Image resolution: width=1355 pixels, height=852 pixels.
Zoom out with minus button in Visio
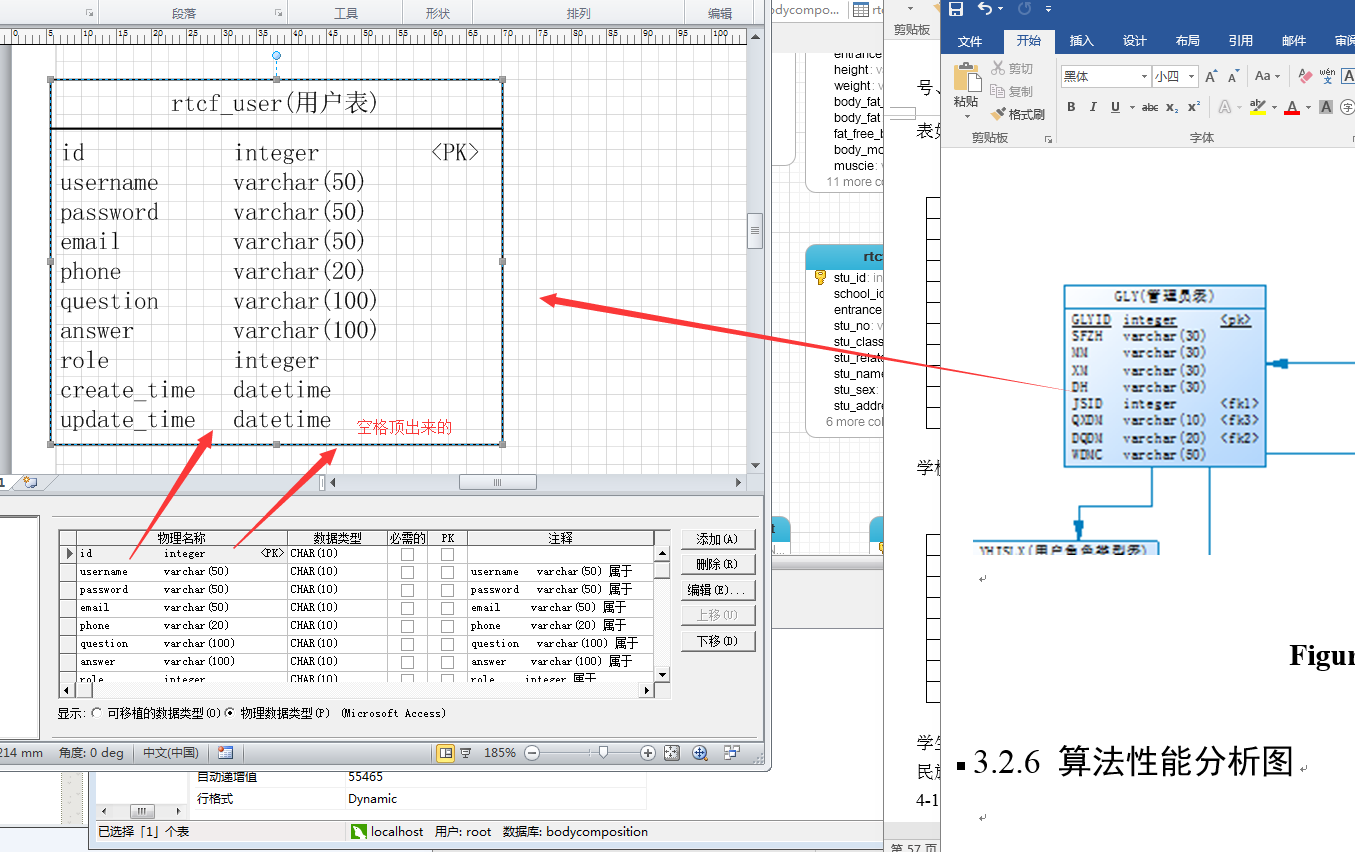[x=532, y=753]
